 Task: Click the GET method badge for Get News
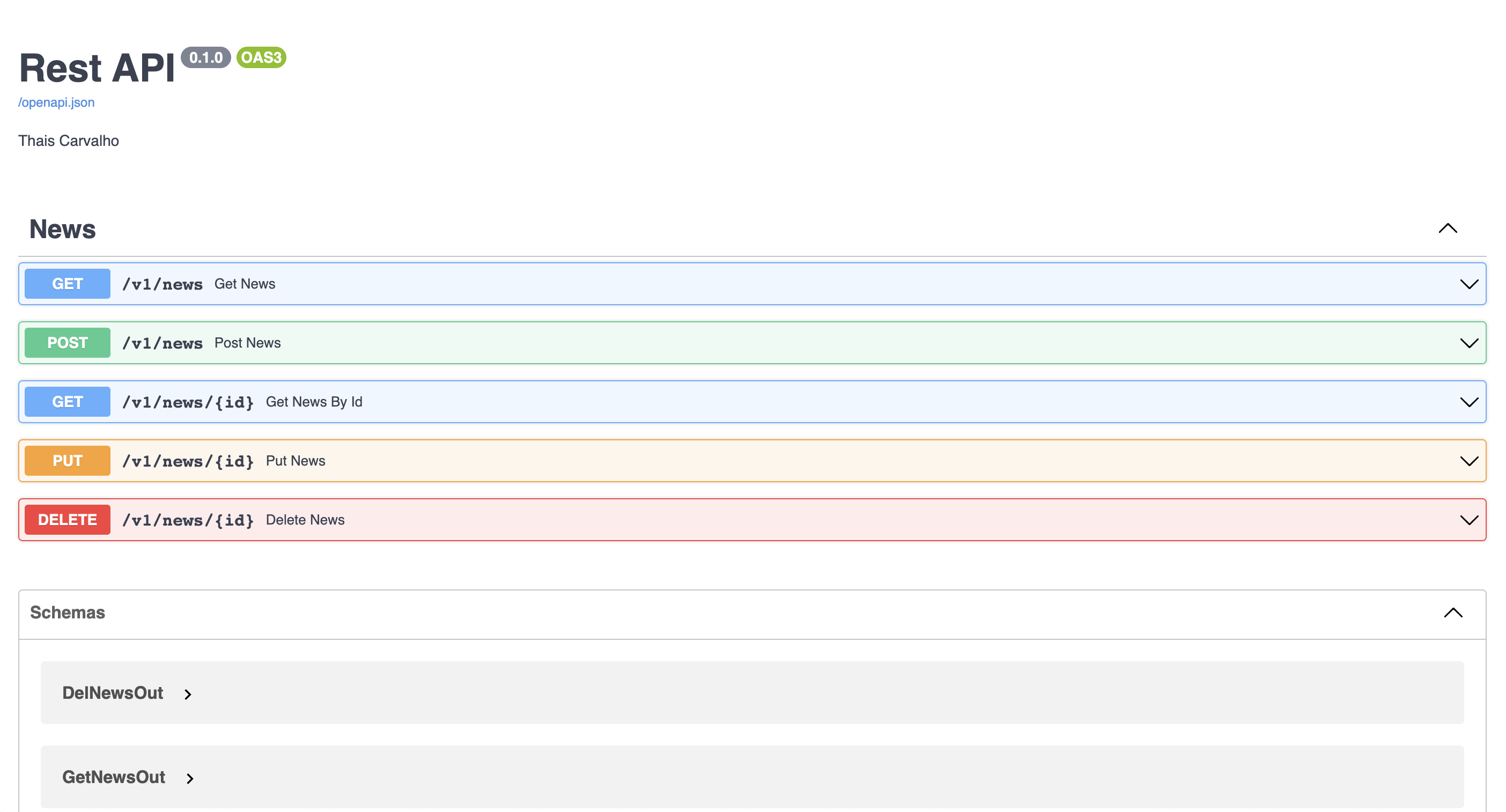coord(67,284)
